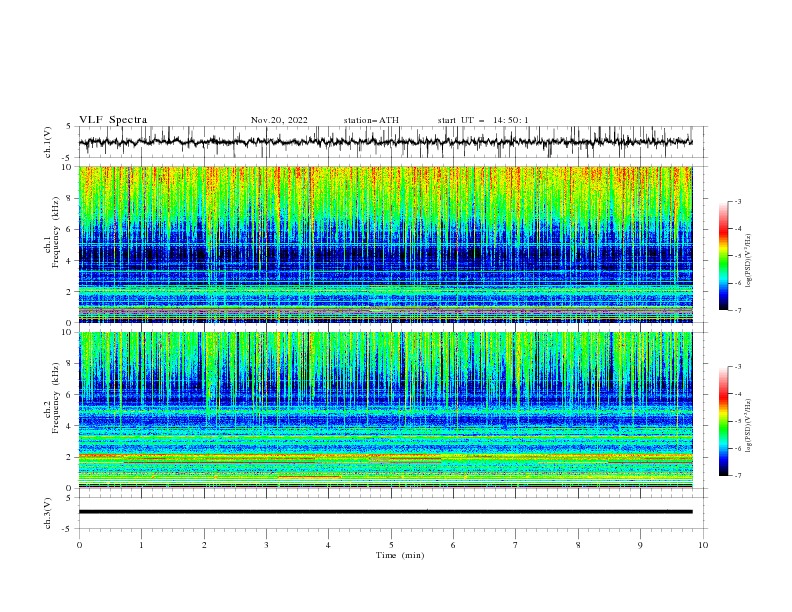This screenshot has height=612, width=792.
Task: Click the "ch.1(V)" axis label
Action: pyautogui.click(x=48, y=142)
